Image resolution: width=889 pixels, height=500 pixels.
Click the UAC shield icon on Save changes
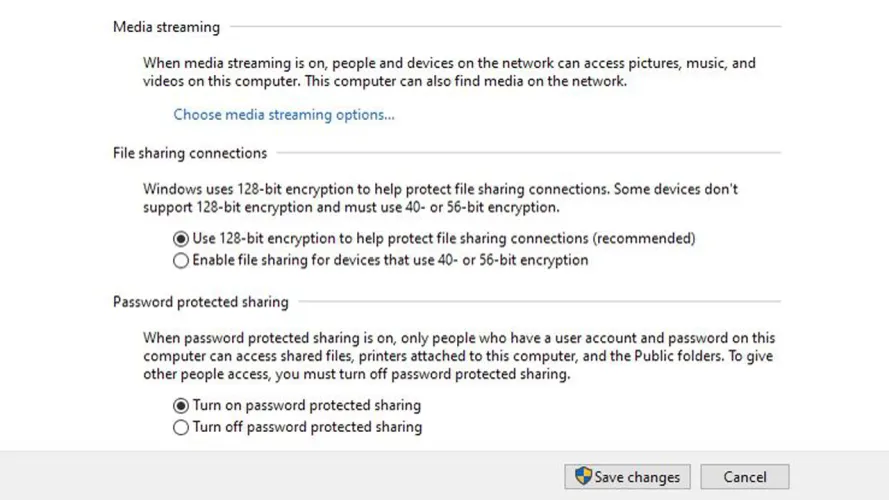click(584, 476)
